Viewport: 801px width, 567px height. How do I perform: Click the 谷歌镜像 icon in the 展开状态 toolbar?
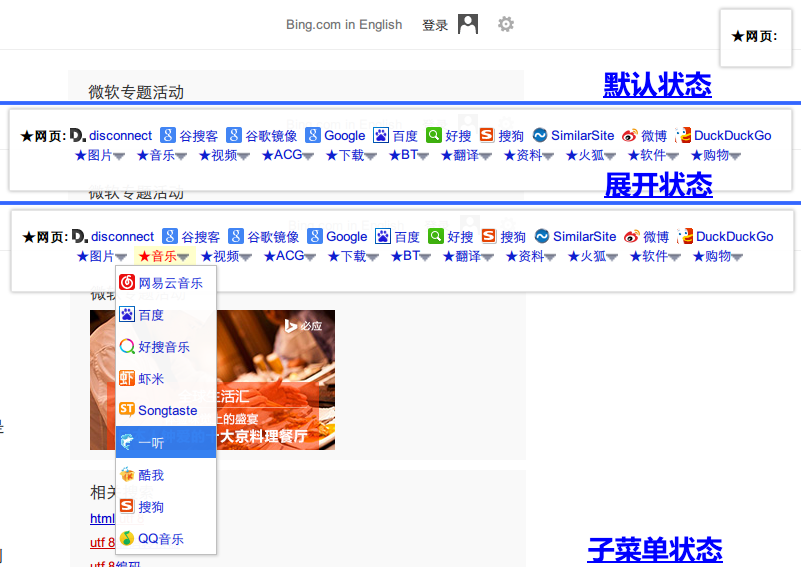click(234, 135)
